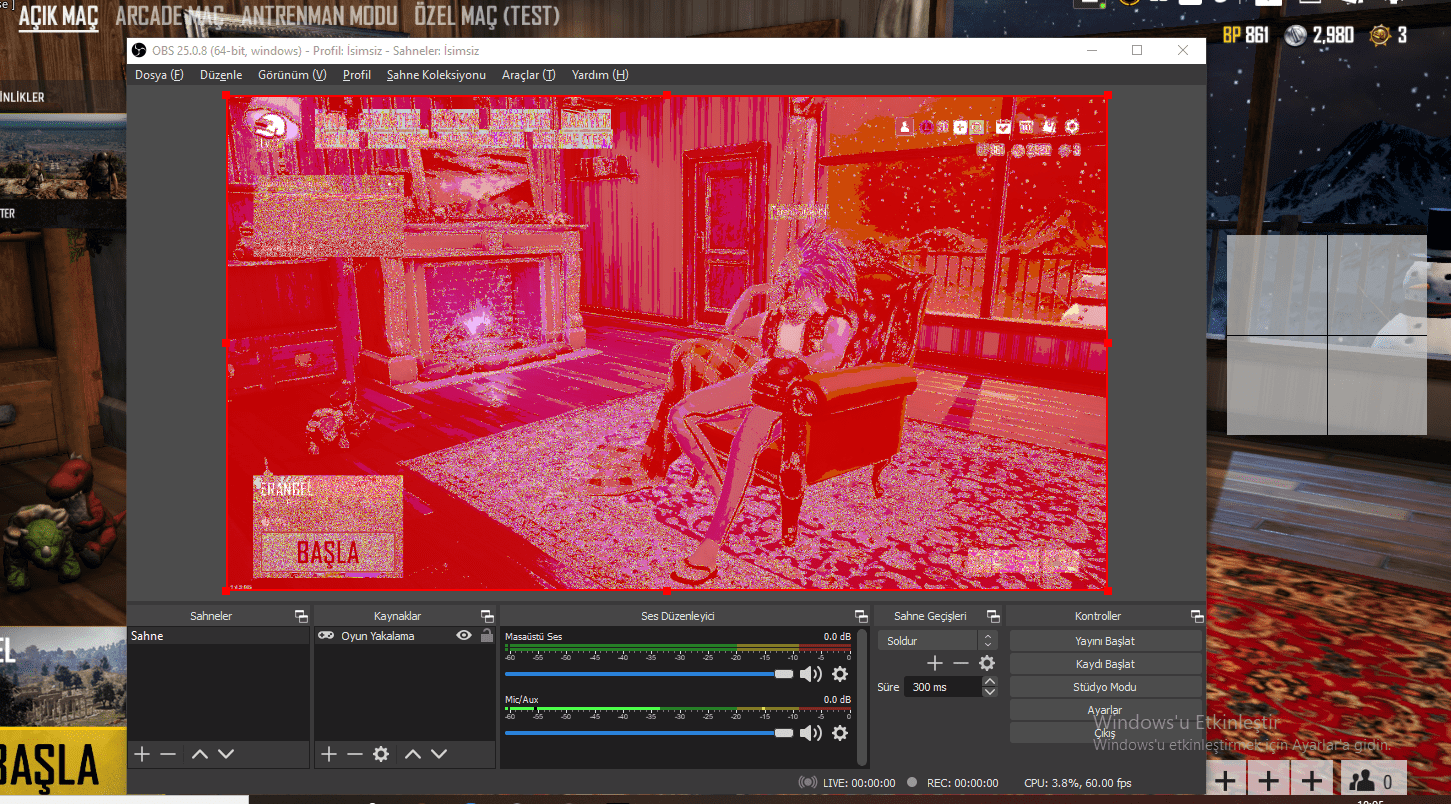Open scene transition properties gear

(x=987, y=663)
